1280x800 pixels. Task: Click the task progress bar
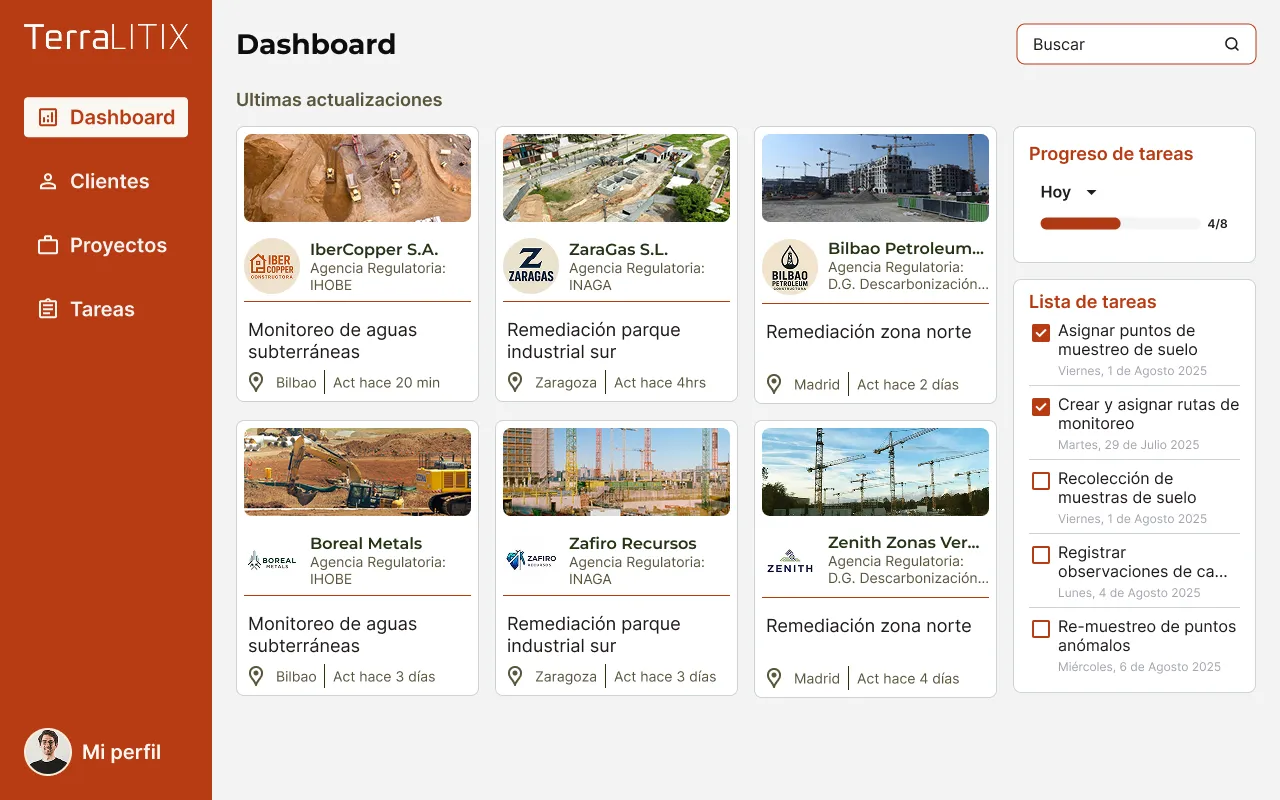pos(1120,224)
